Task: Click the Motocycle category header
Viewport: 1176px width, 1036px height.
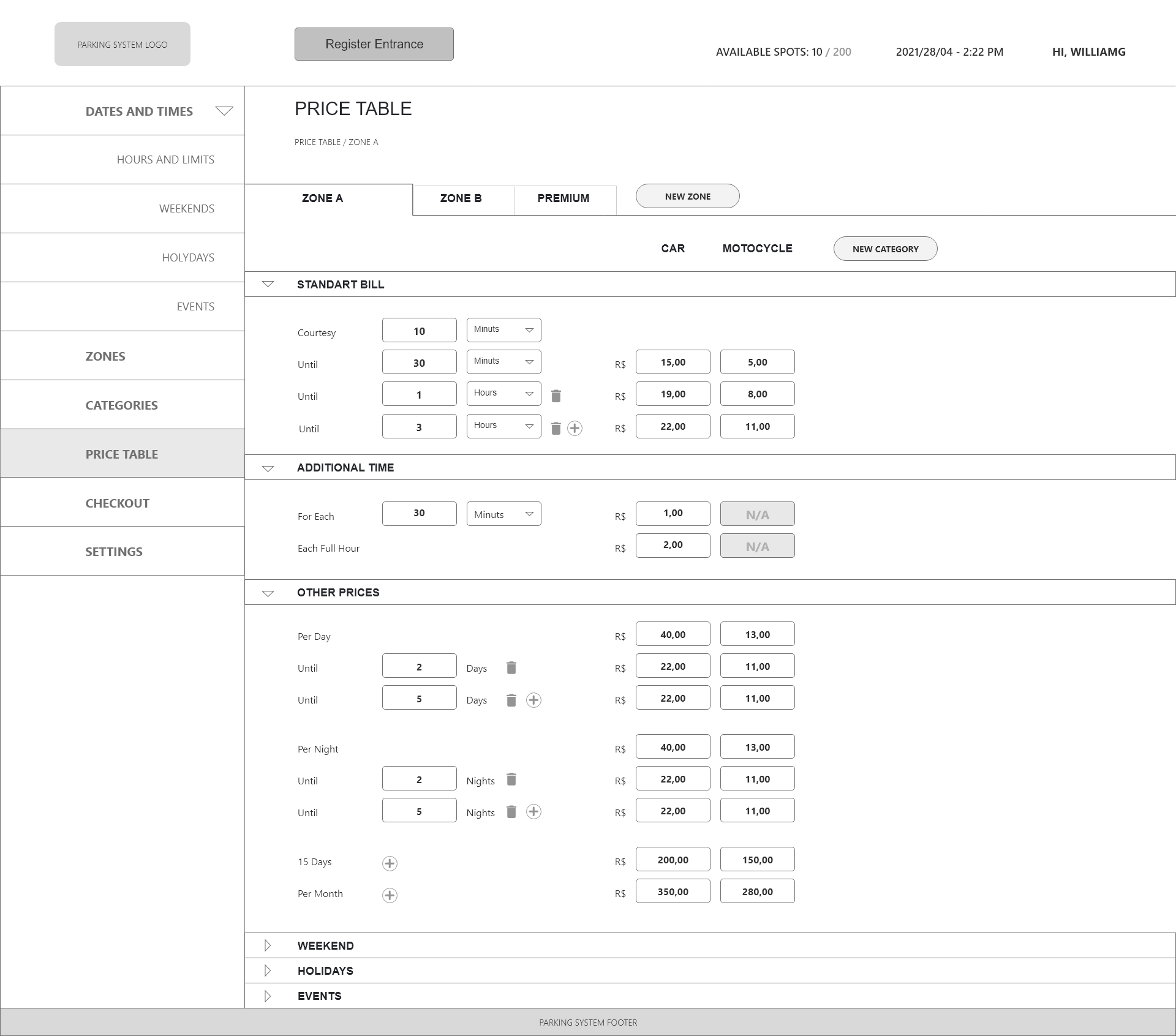Action: 758,249
